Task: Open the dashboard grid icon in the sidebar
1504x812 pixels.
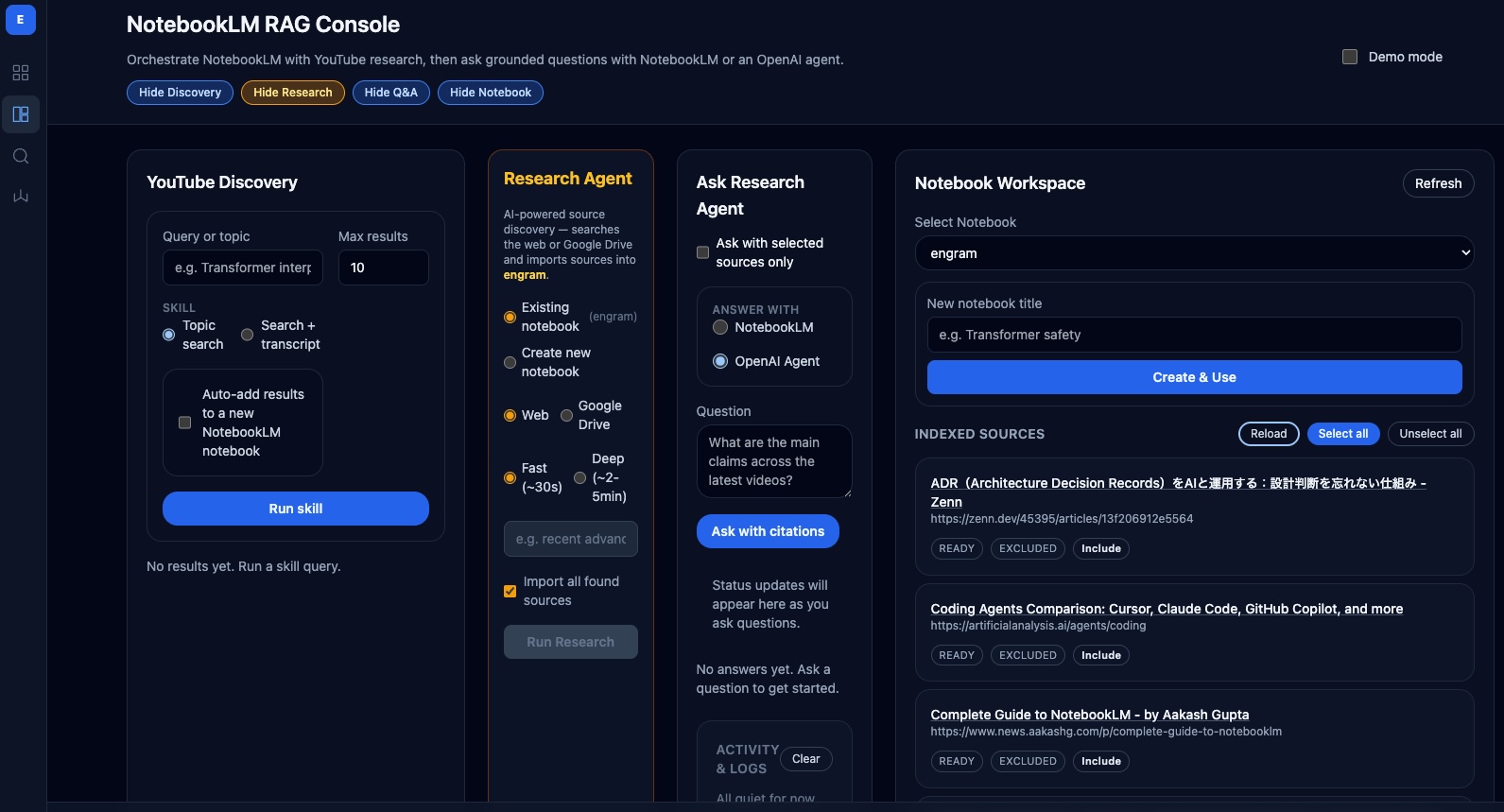Action: click(x=21, y=73)
